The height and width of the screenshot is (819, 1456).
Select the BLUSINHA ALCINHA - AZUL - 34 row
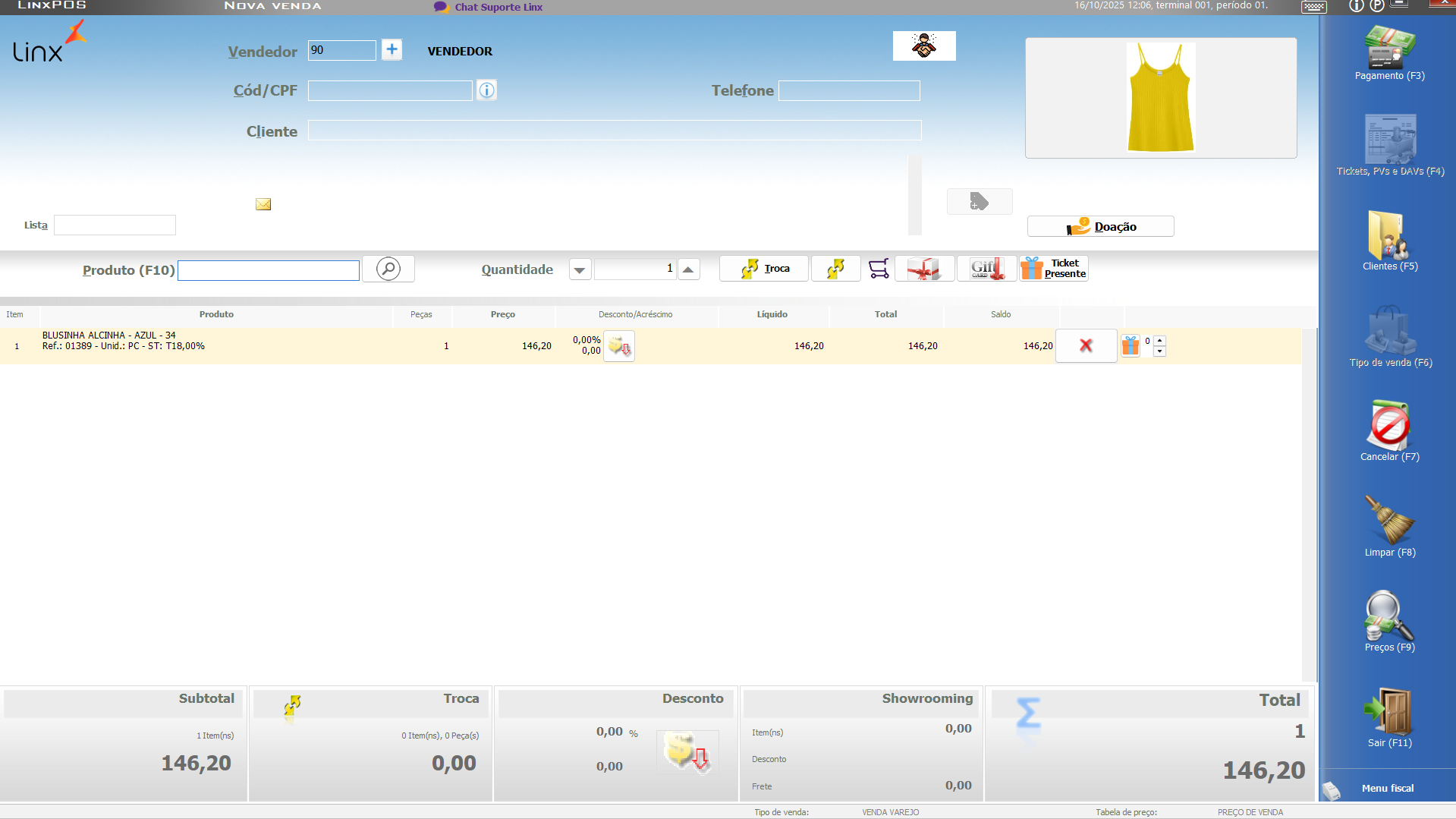click(x=651, y=346)
